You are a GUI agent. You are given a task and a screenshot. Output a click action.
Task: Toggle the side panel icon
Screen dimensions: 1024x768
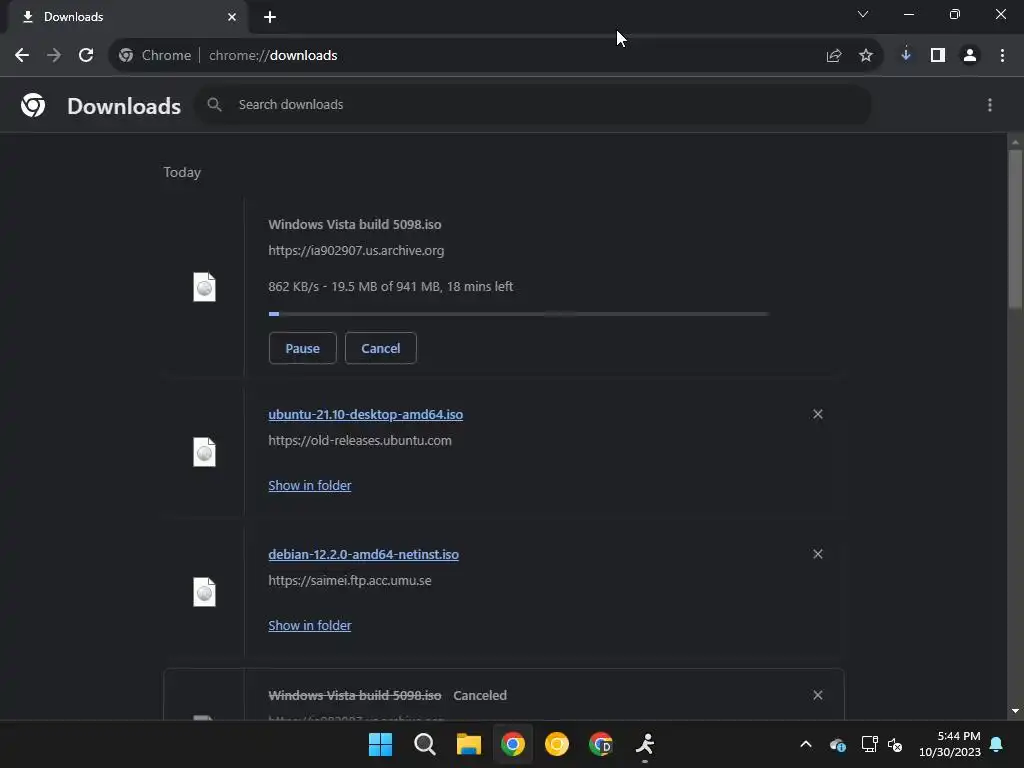pyautogui.click(x=938, y=56)
